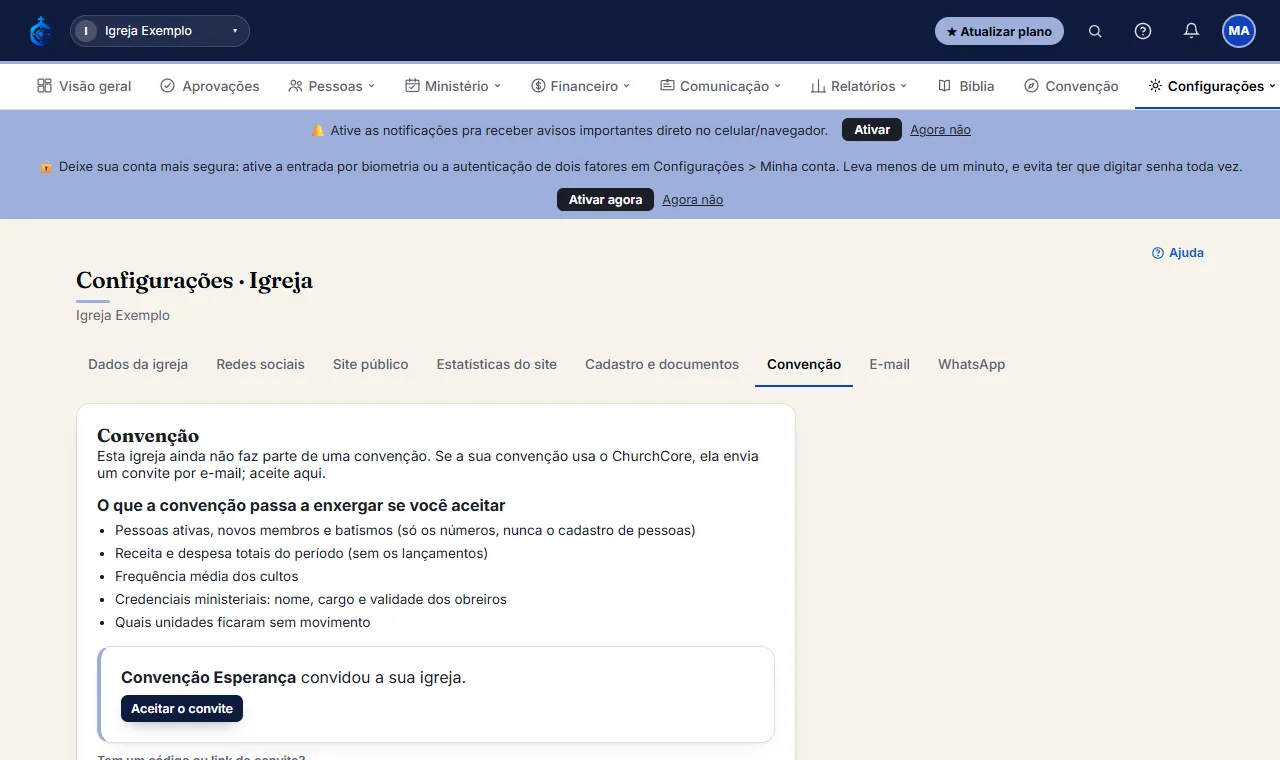This screenshot has width=1280, height=760.
Task: Click the Visão geral menu label
Action: pyautogui.click(x=95, y=86)
